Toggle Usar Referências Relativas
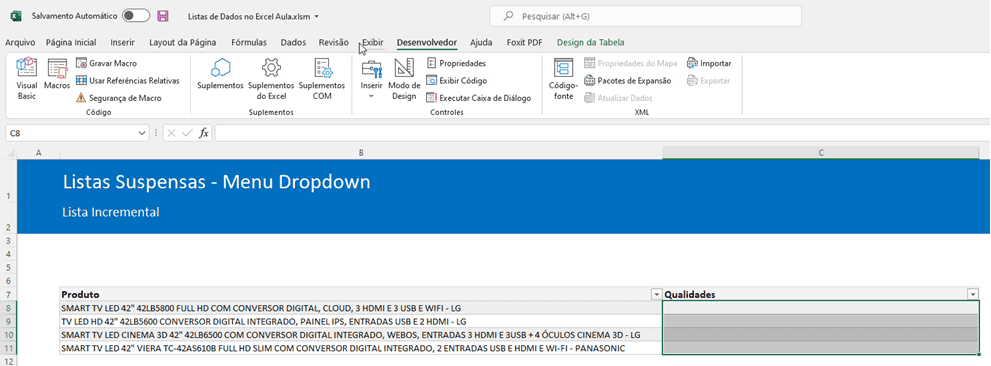This screenshot has height=366, width=991. tap(128, 80)
